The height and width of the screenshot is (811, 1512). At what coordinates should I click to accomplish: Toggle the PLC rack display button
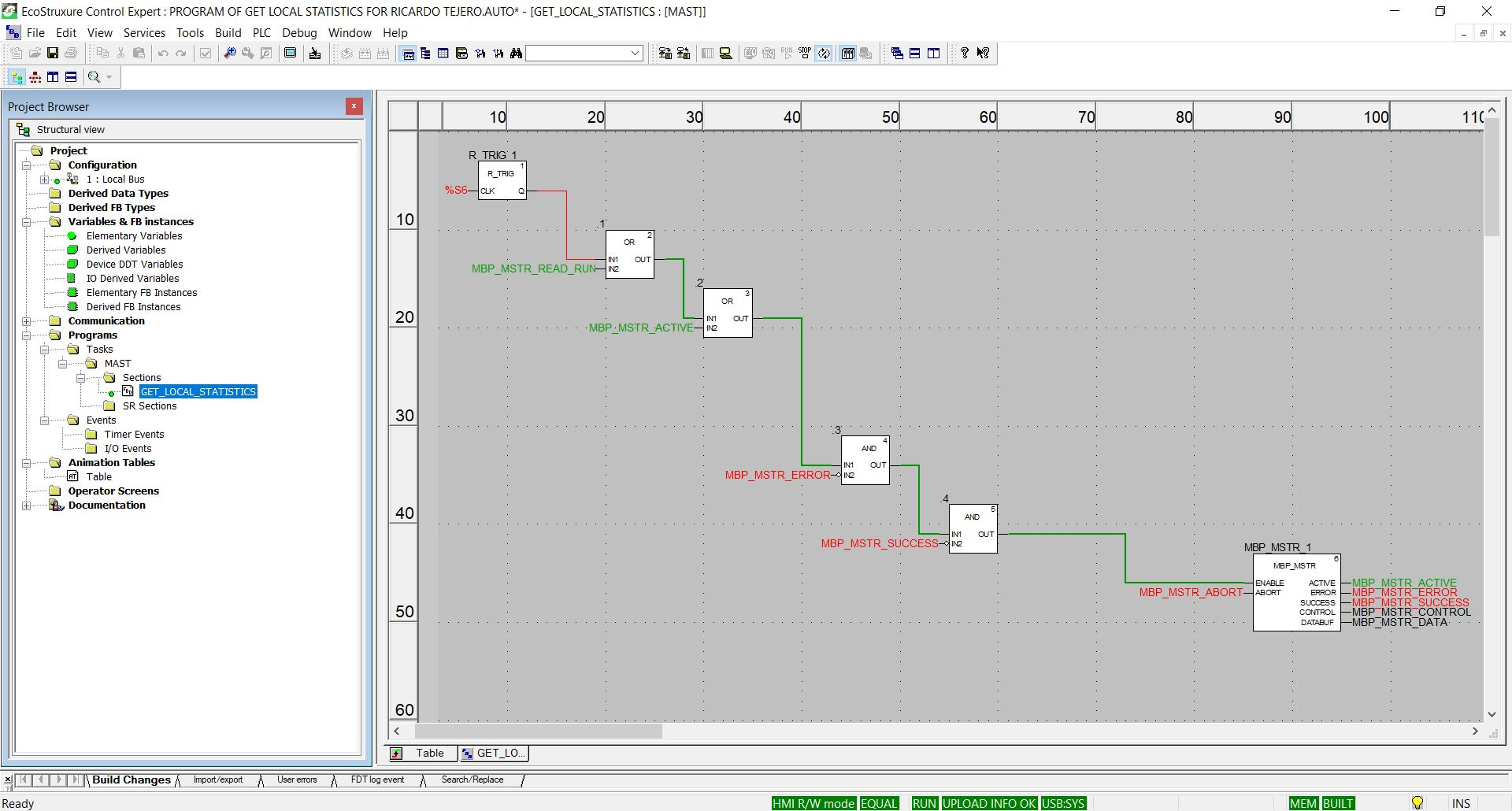coord(848,53)
